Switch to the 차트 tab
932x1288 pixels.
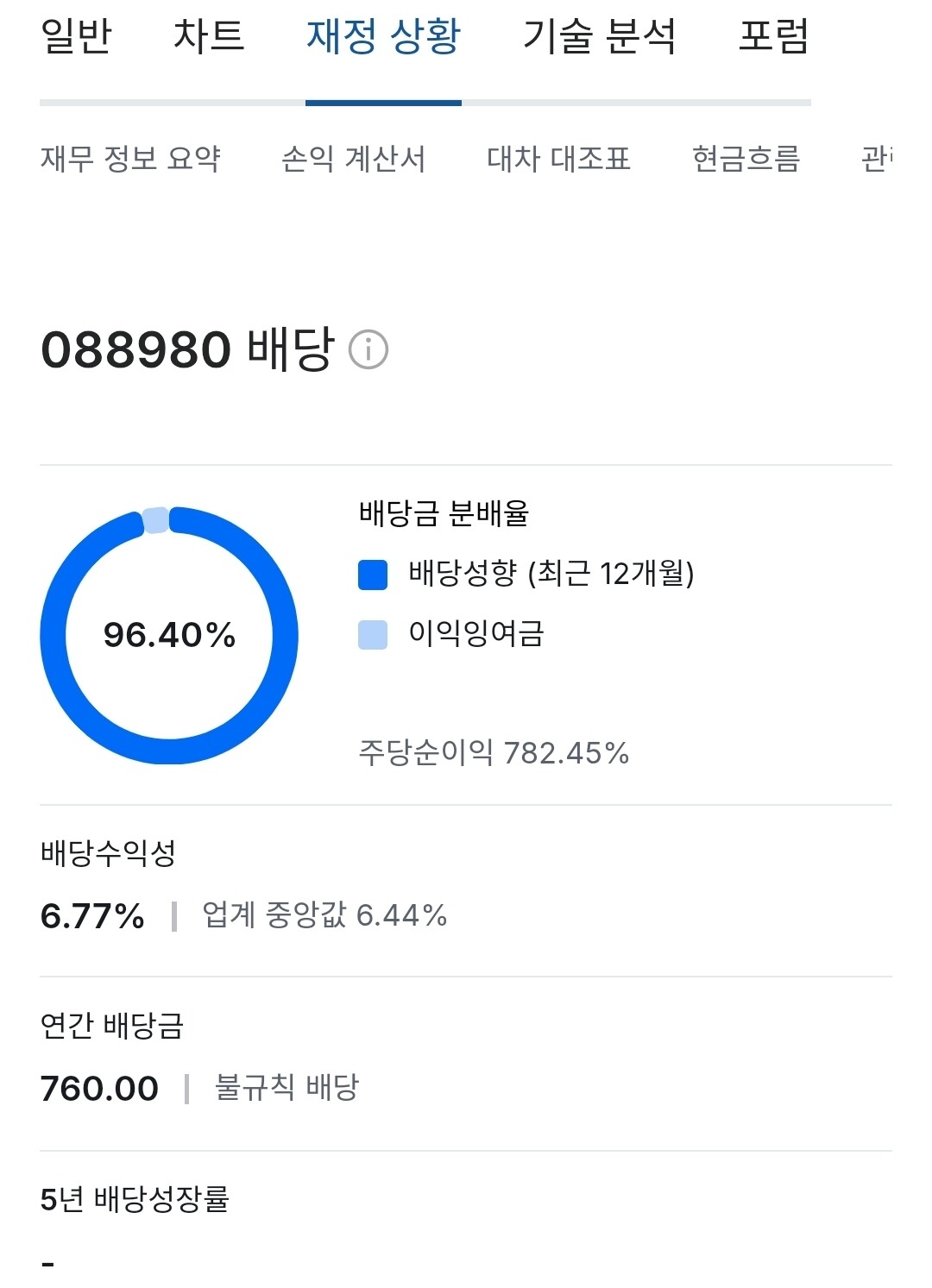pyautogui.click(x=209, y=37)
